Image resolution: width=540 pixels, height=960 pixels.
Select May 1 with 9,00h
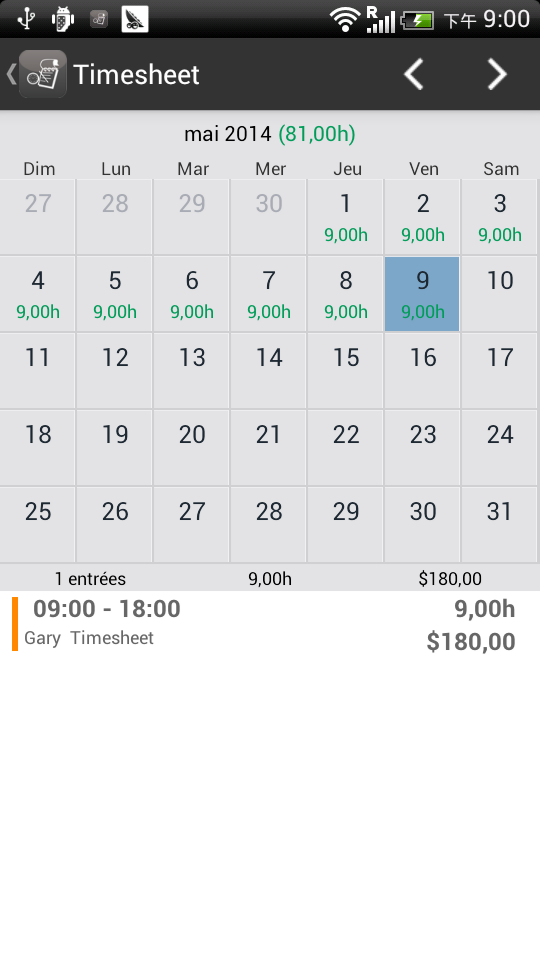coord(345,217)
